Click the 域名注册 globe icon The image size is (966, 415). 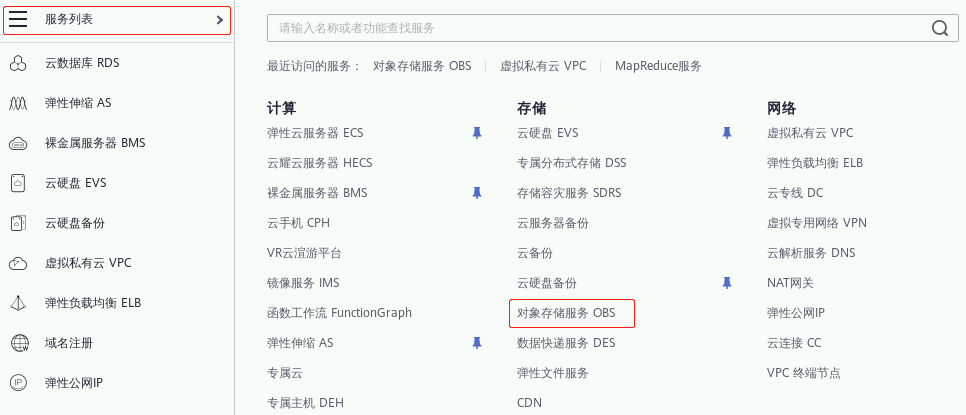(18, 343)
